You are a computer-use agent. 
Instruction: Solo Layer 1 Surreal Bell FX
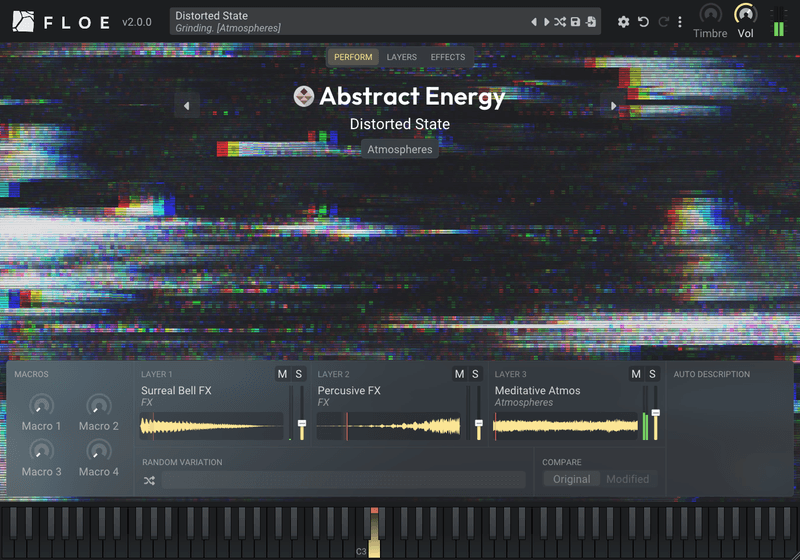[298, 374]
